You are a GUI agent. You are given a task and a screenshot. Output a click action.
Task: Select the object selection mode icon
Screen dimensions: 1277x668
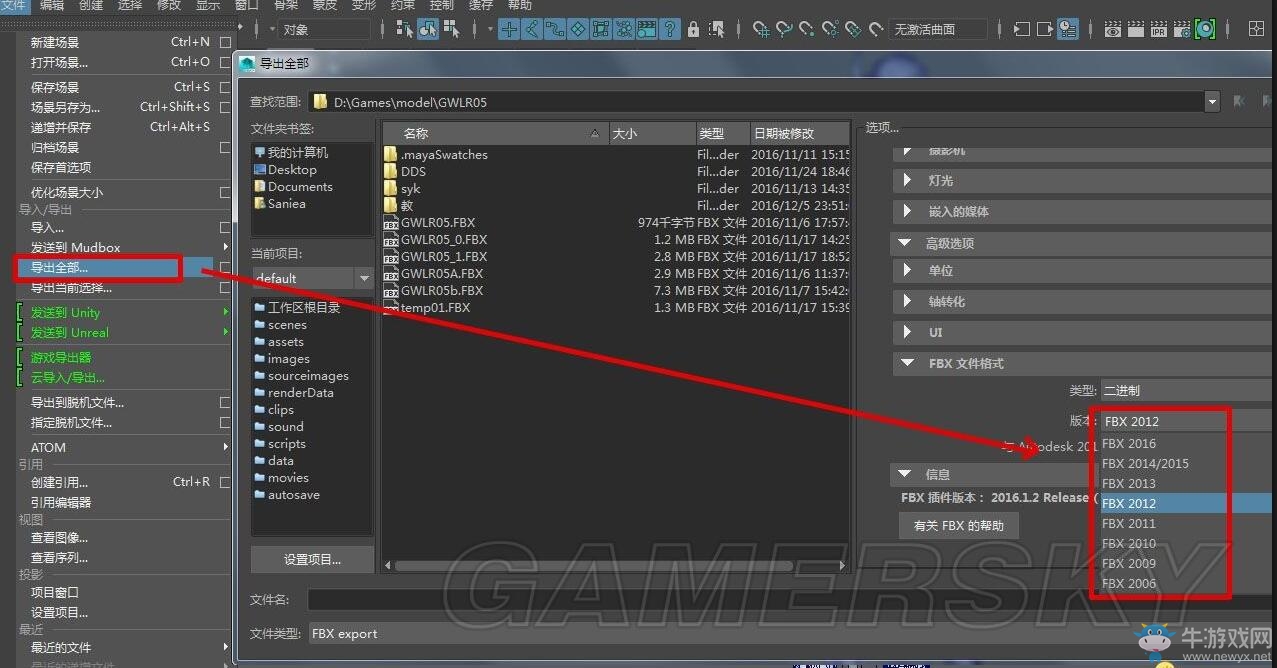tap(428, 29)
